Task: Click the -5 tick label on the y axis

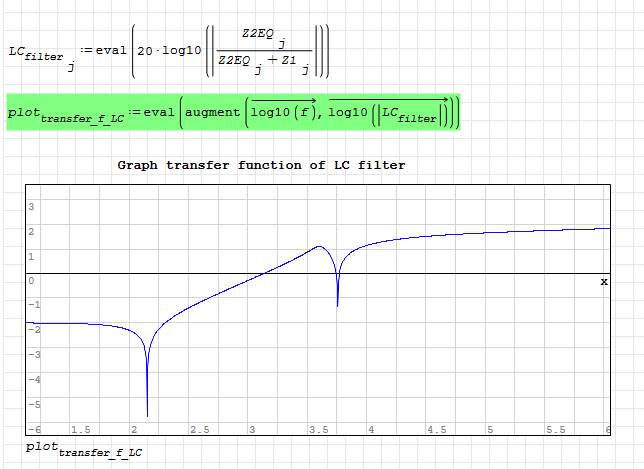Action: tap(31, 404)
